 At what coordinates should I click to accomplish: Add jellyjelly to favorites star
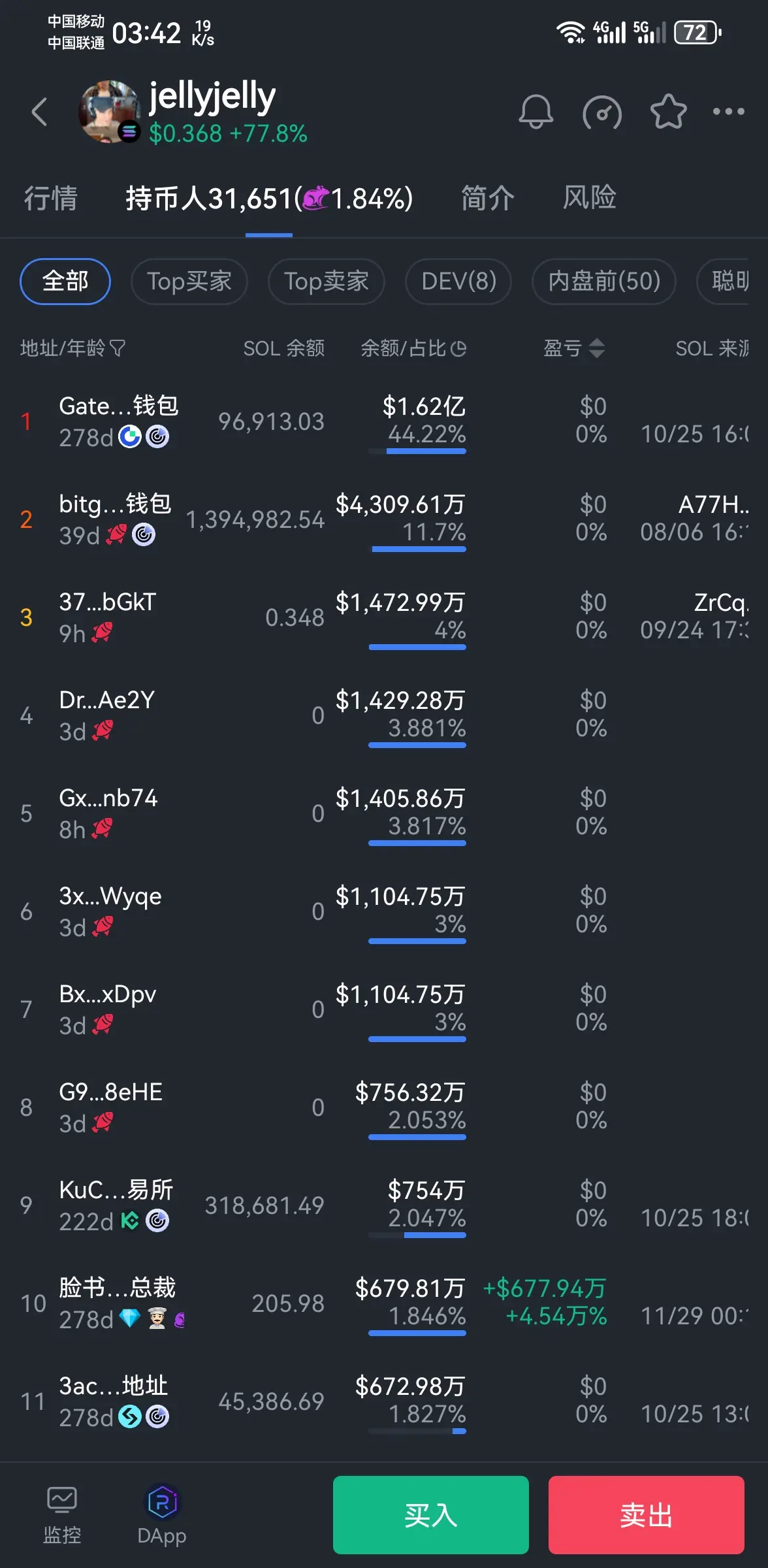coord(668,112)
